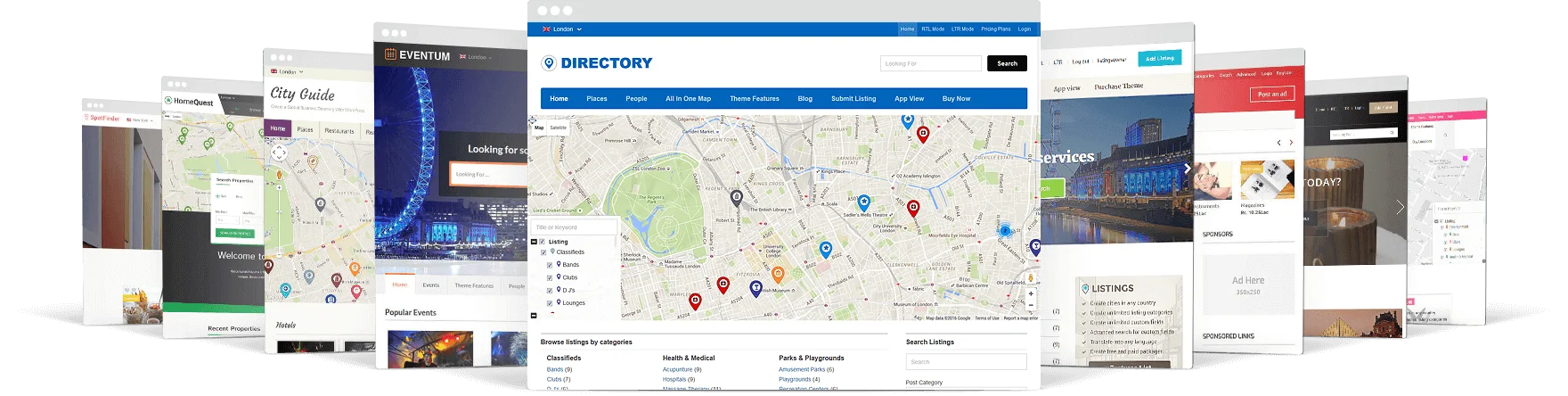Open App View menu item
Screen dimensions: 1568x396
point(909,98)
